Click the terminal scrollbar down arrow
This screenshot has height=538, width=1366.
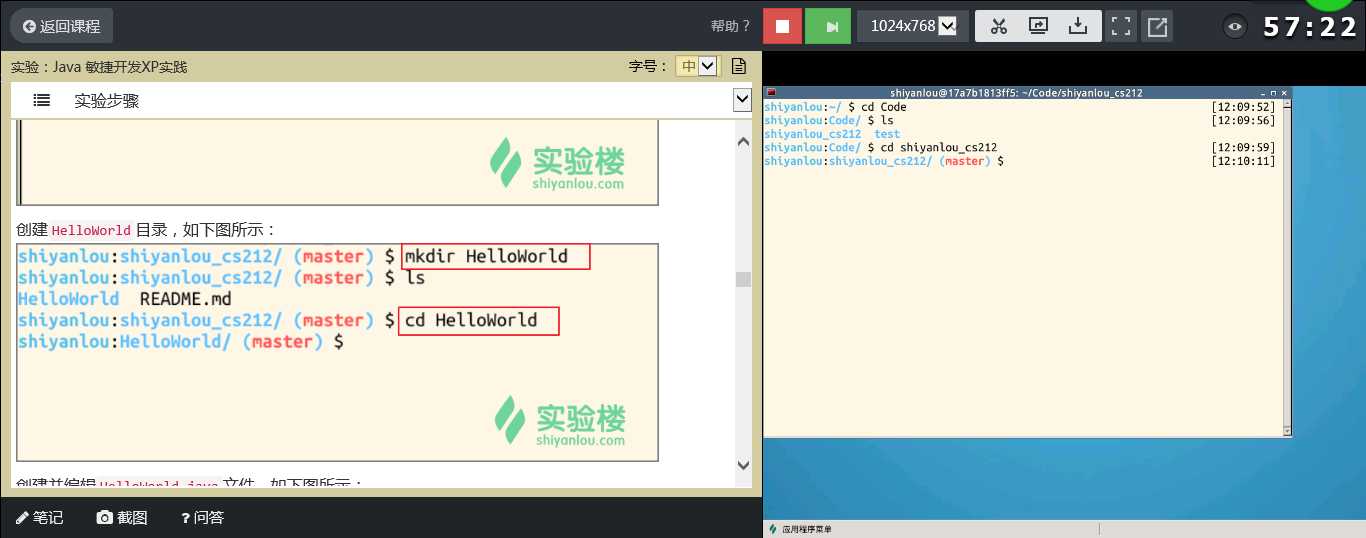(1287, 430)
